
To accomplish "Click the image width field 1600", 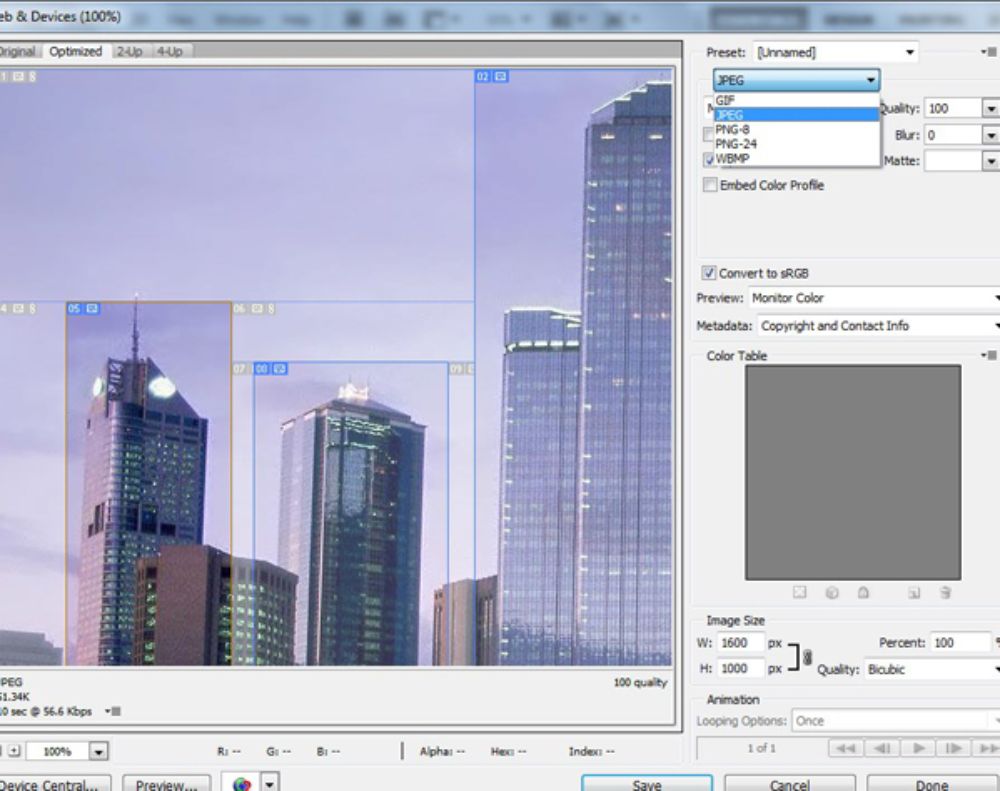I will pyautogui.click(x=740, y=642).
